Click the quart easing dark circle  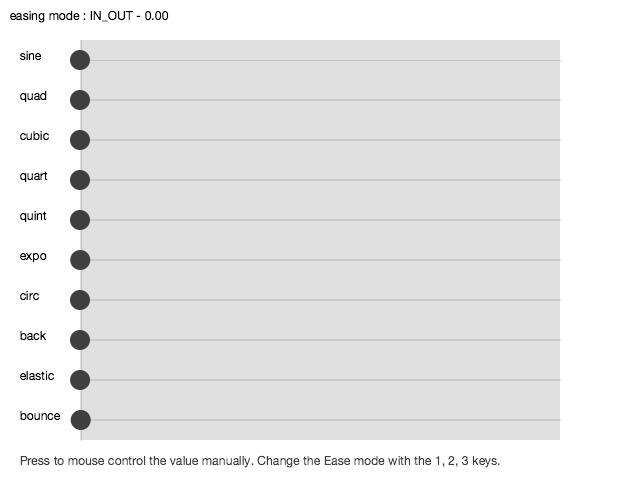coord(80,180)
